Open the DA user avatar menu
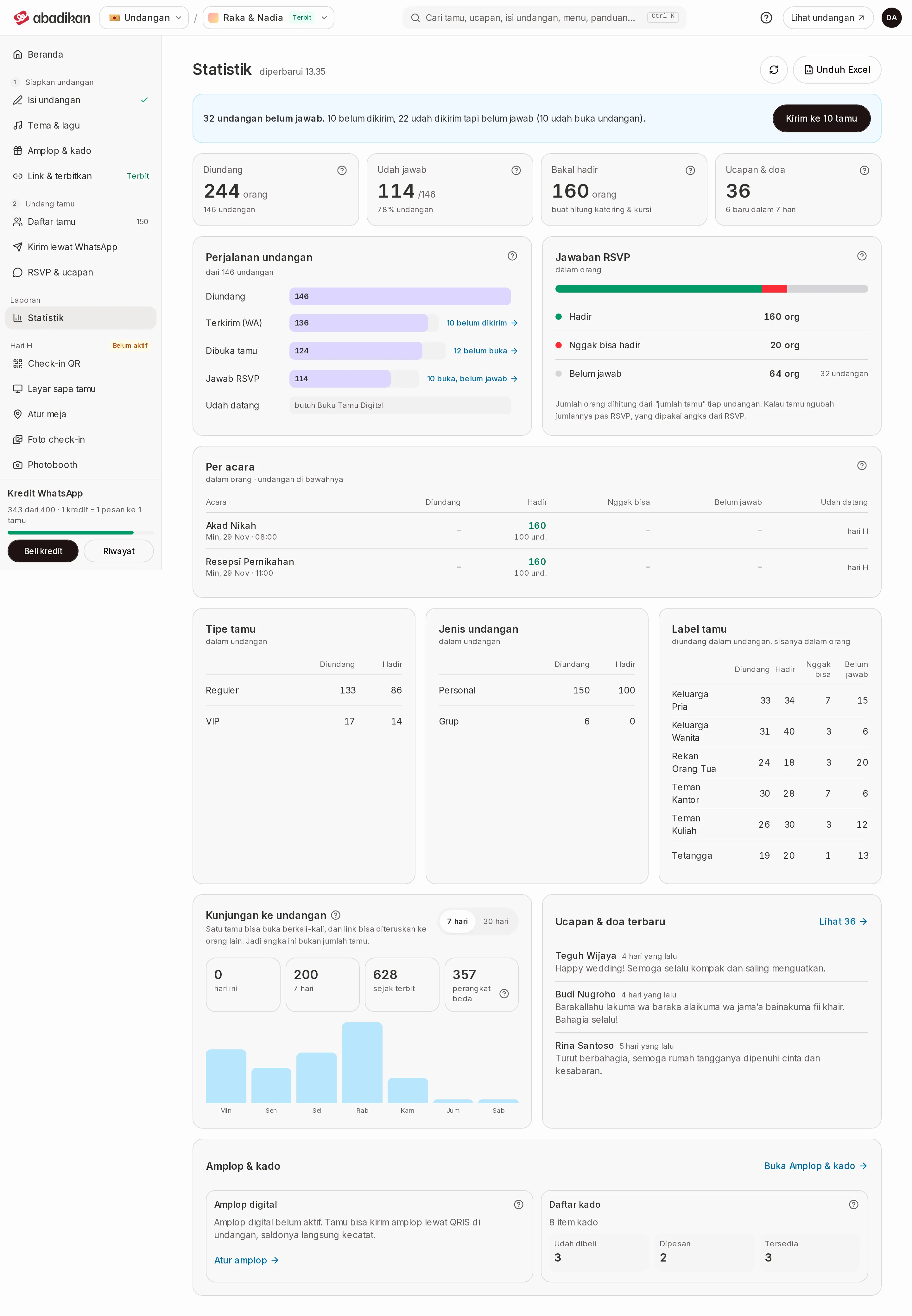This screenshot has width=912, height=1316. pyautogui.click(x=891, y=18)
